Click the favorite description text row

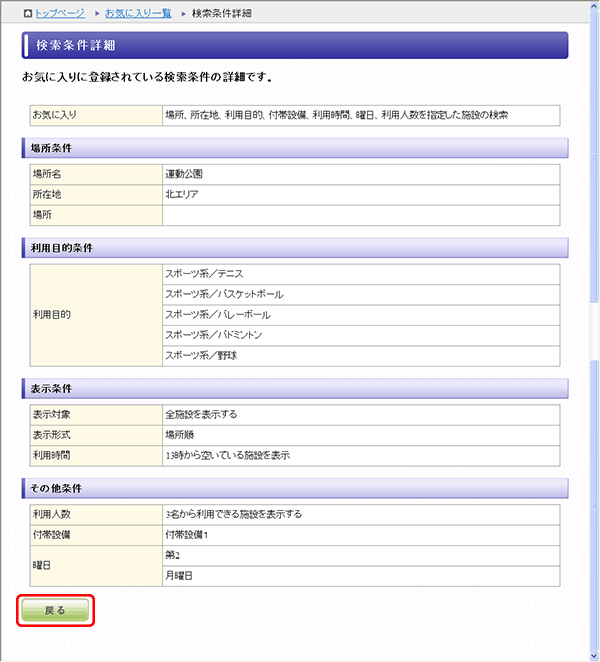tap(361, 115)
